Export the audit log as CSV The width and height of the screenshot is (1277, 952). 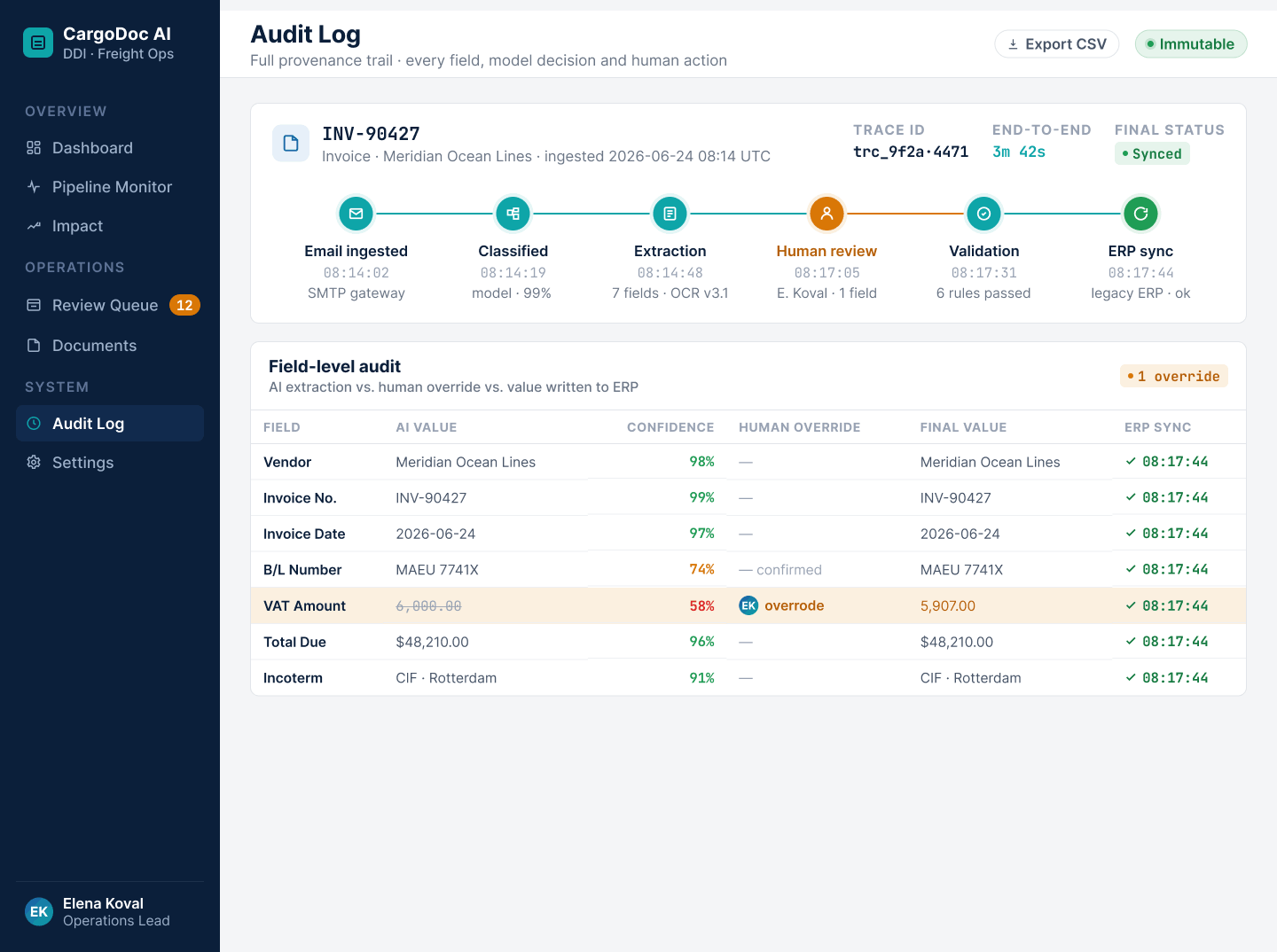click(1057, 44)
